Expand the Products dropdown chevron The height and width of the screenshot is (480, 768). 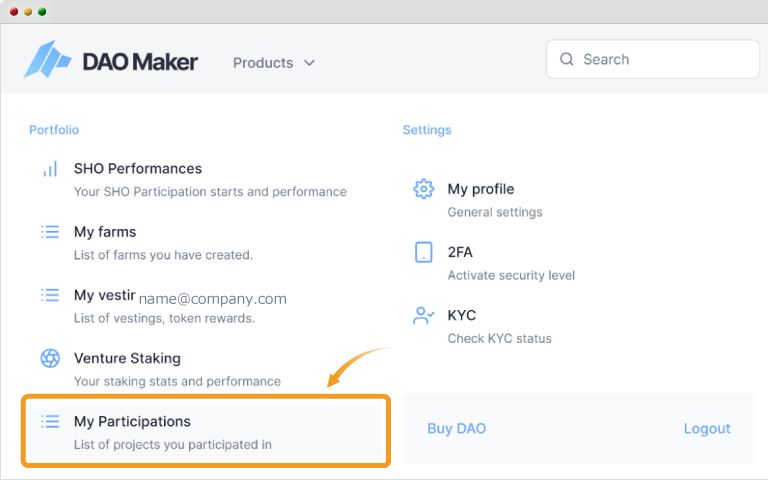309,63
